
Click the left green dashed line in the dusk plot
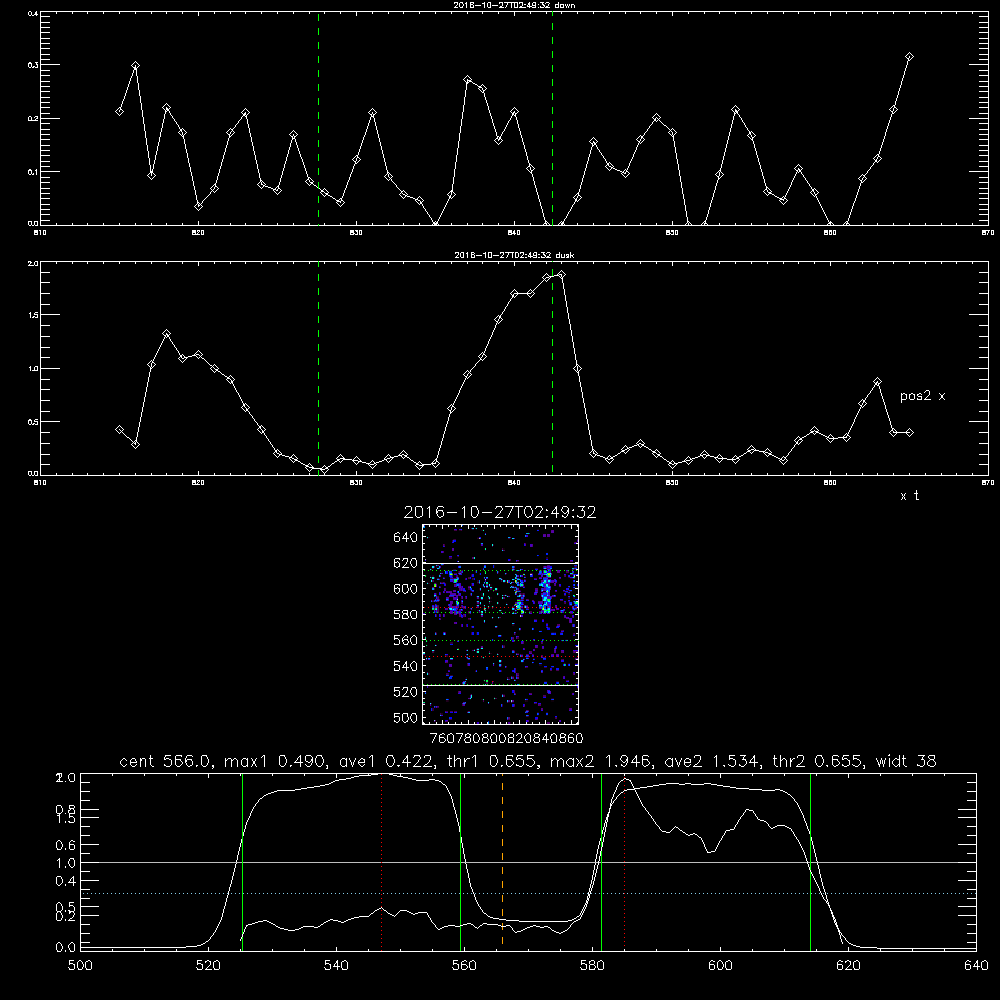point(318,369)
